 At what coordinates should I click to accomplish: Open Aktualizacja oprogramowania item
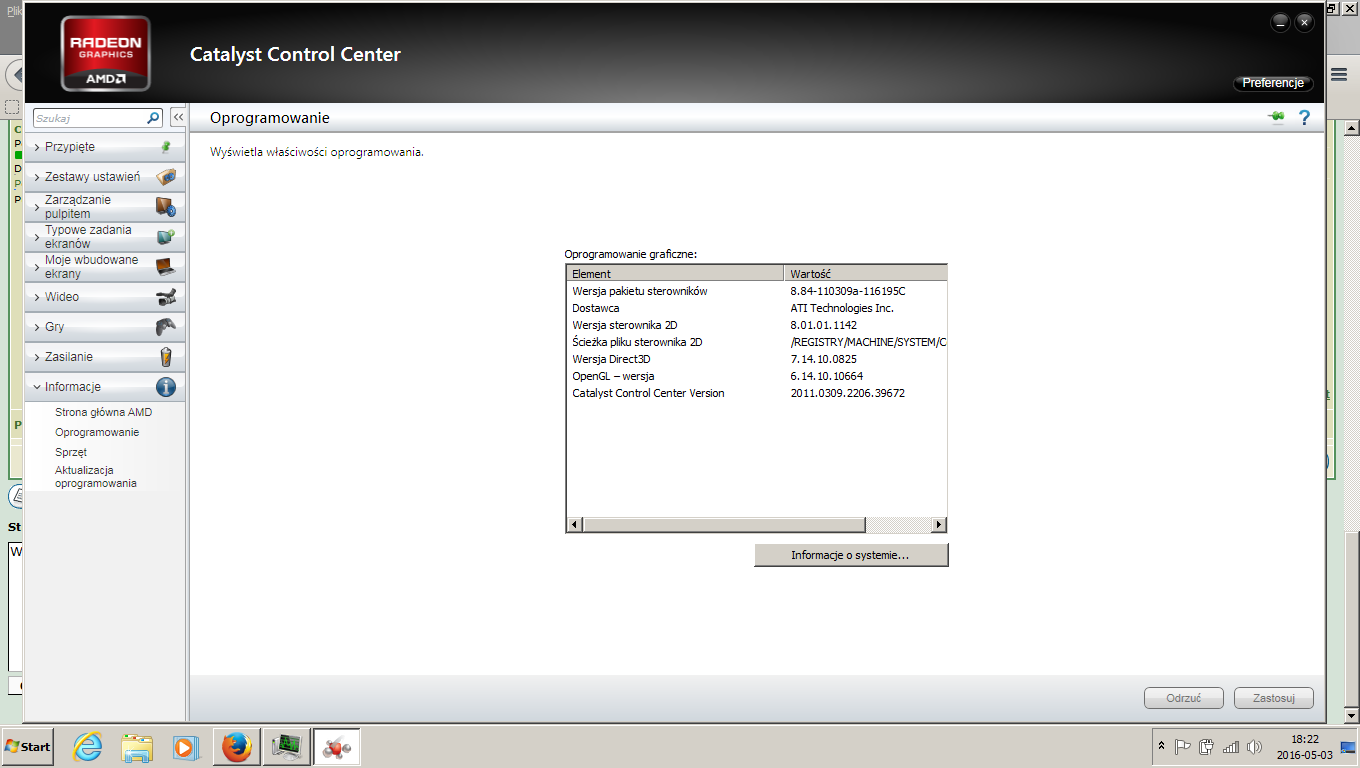pos(96,477)
